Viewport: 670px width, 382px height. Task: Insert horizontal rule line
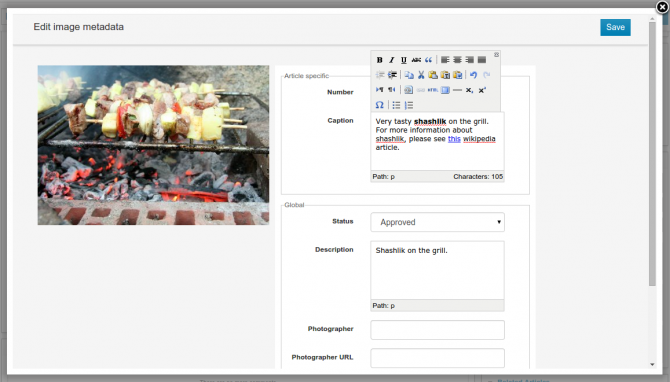click(457, 90)
